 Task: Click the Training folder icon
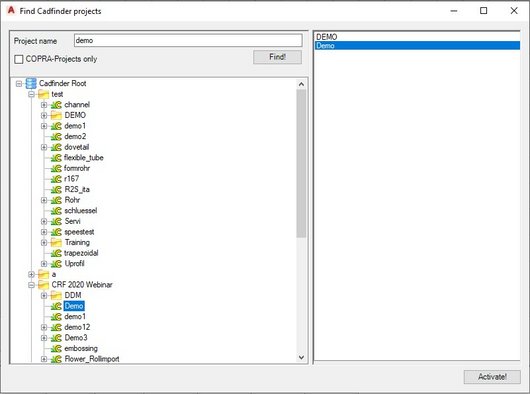click(56, 242)
